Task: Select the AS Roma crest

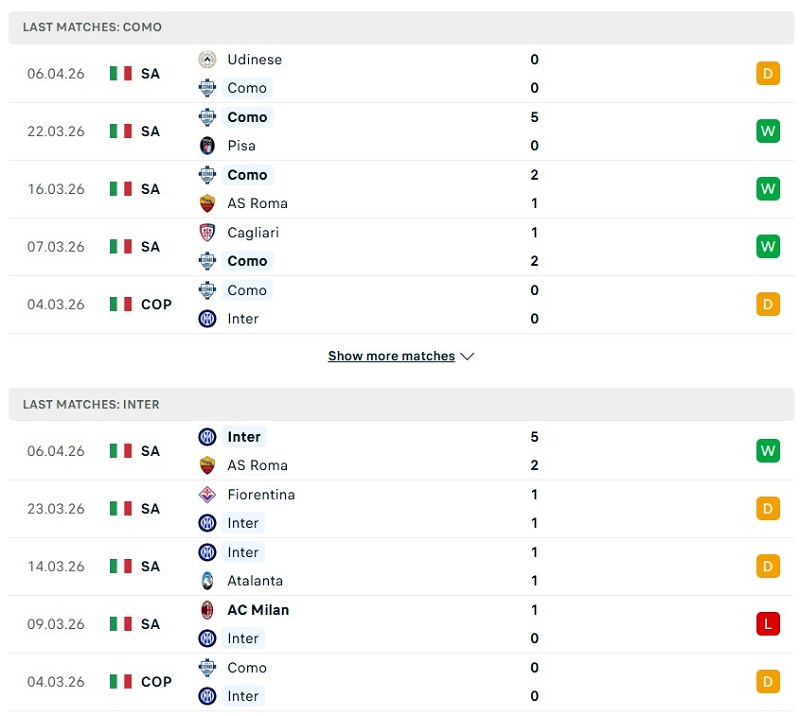Action: 207,203
